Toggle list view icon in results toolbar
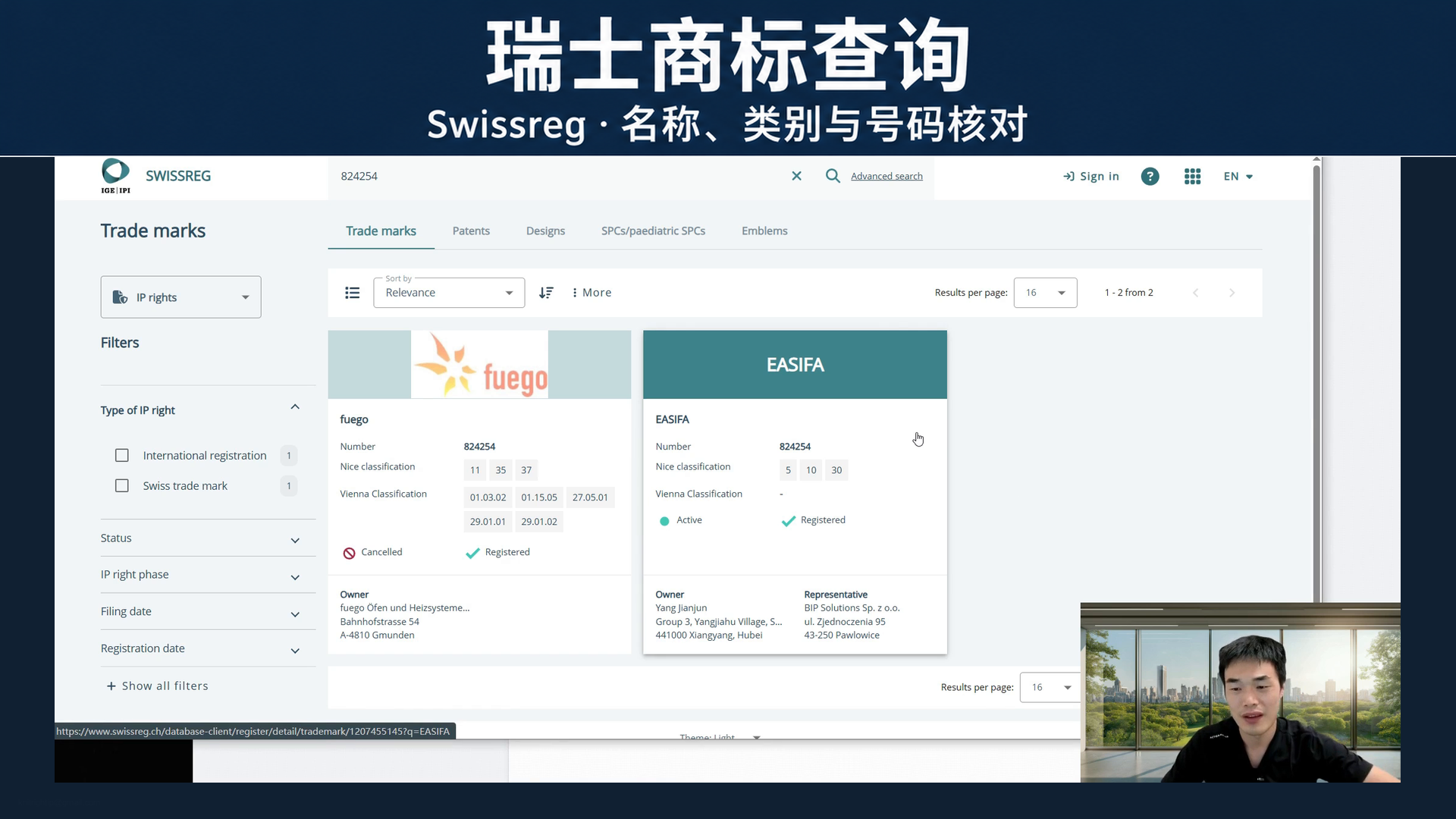Screen dimensions: 1456x819 point(352,293)
